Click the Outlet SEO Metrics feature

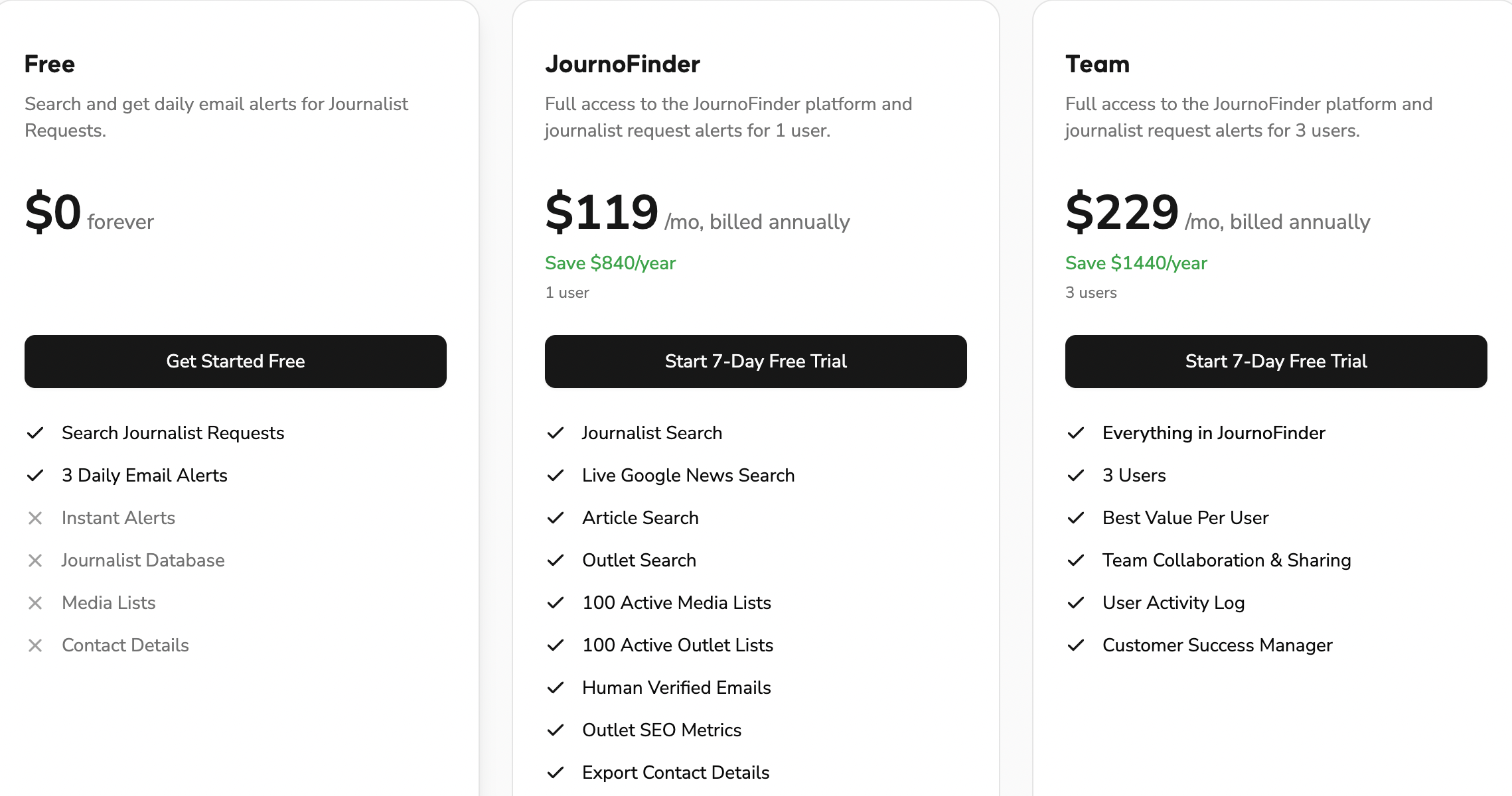coord(661,730)
